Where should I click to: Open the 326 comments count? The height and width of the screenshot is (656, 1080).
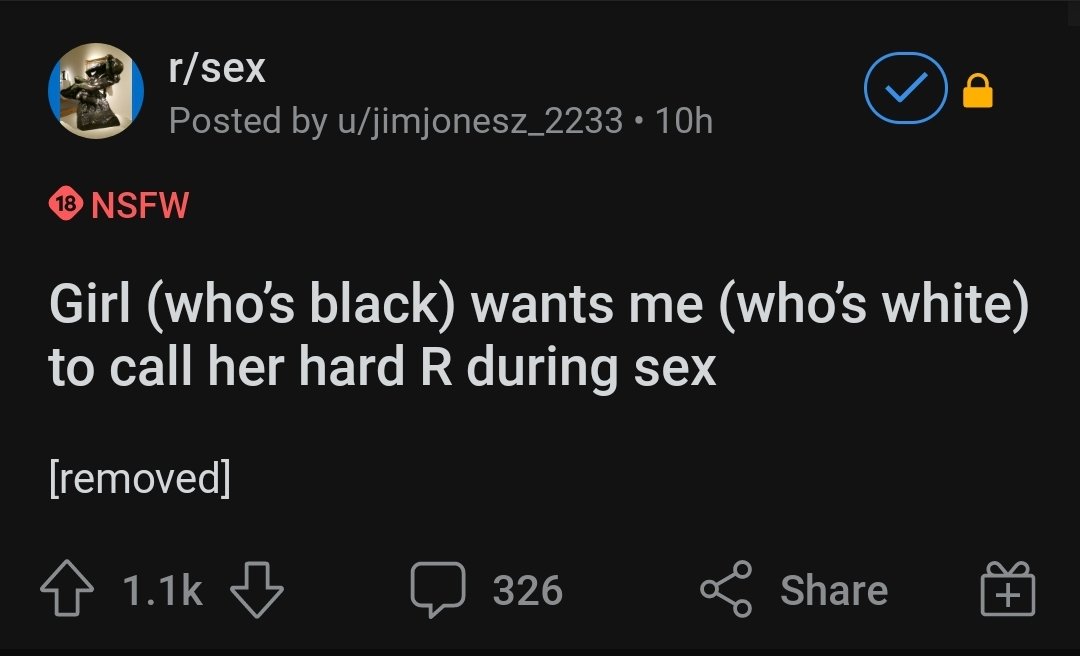point(527,590)
